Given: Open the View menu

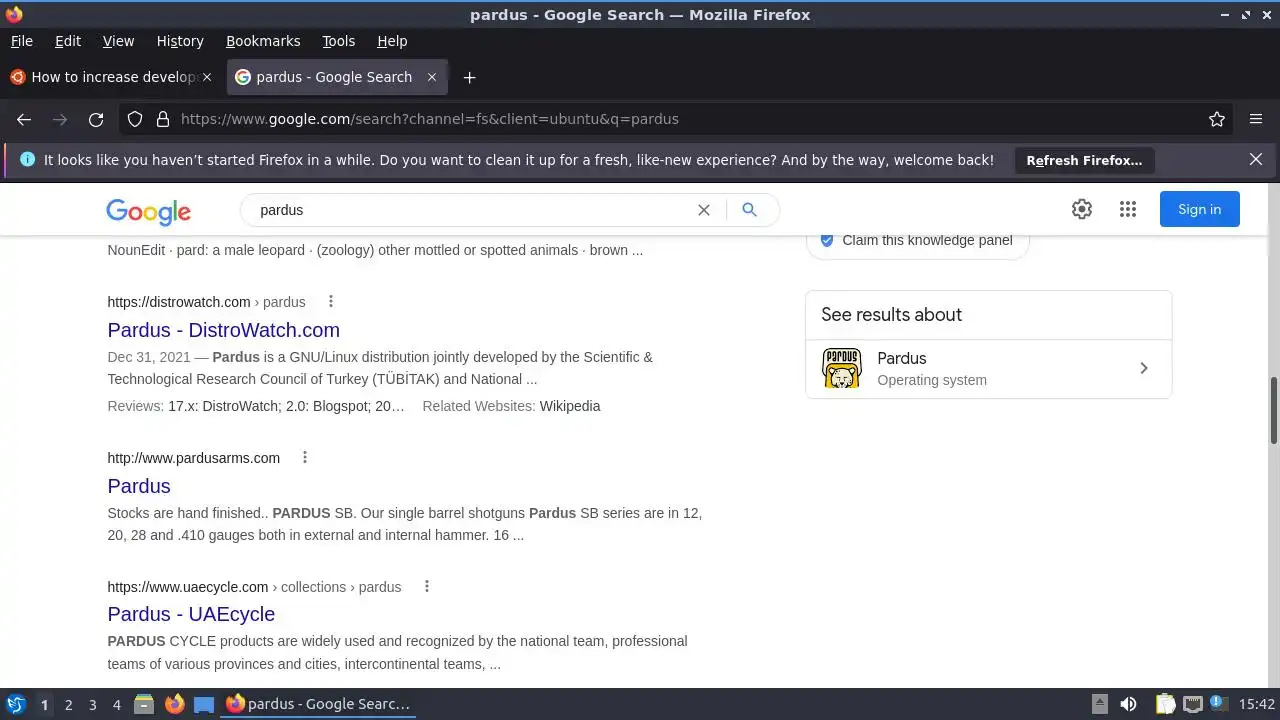Looking at the screenshot, I should (118, 41).
